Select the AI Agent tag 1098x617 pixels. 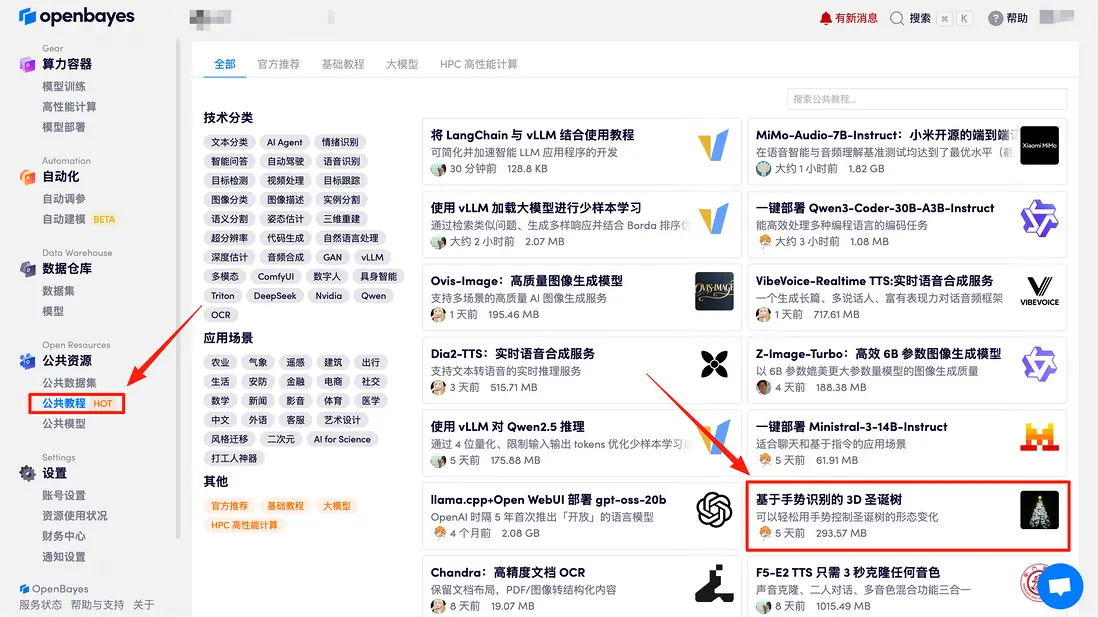click(284, 142)
